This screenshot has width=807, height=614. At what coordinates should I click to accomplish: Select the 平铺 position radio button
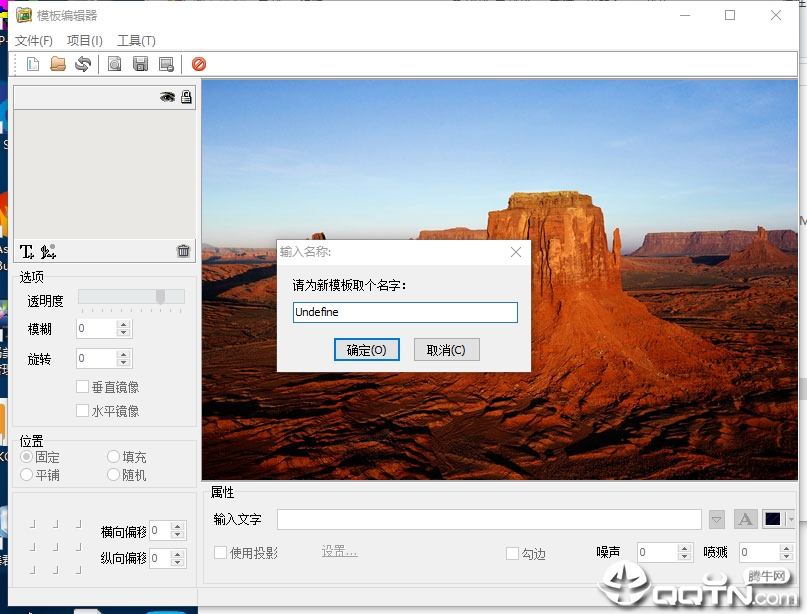[x=26, y=475]
